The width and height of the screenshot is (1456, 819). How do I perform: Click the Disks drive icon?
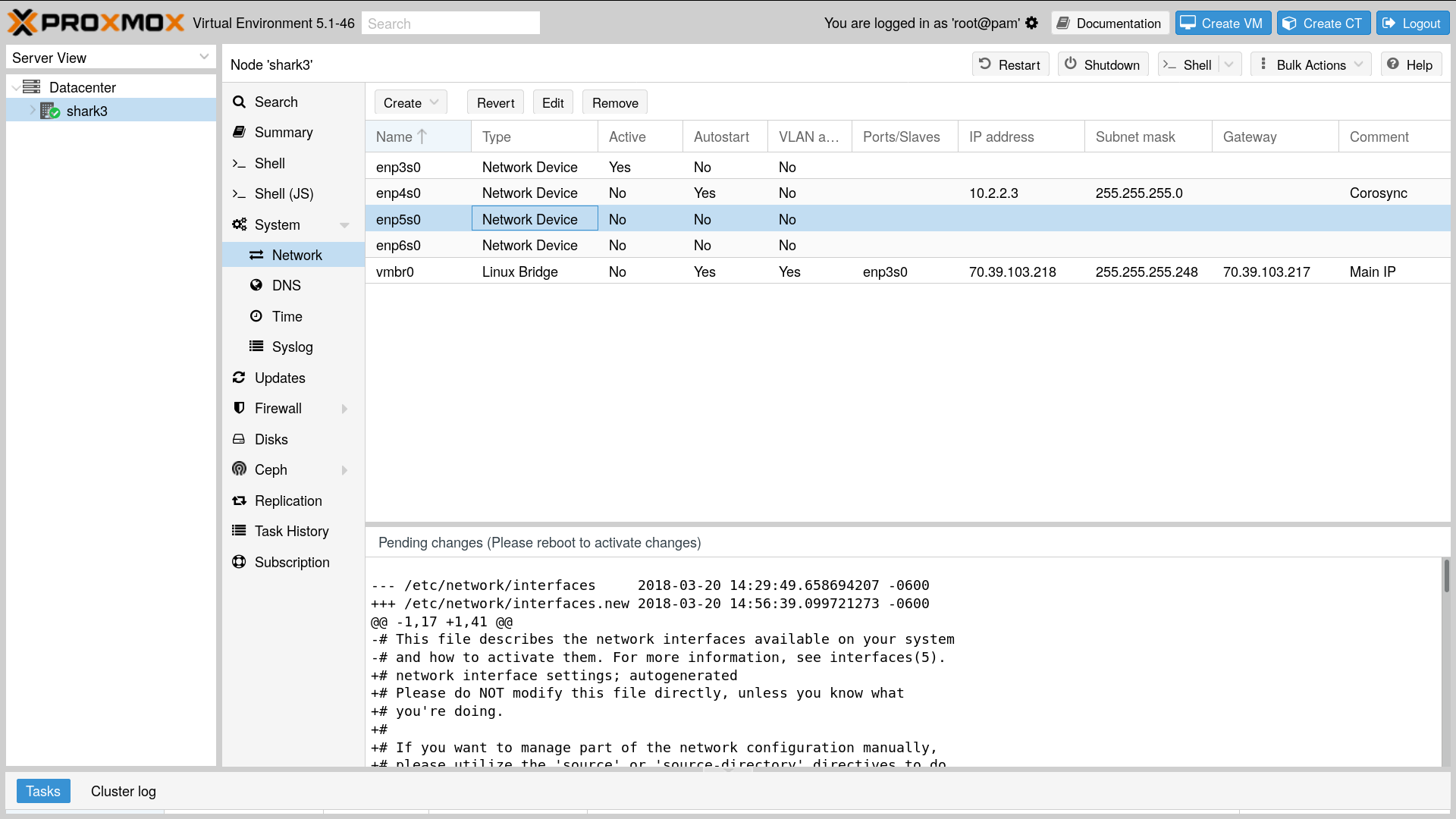pos(239,439)
